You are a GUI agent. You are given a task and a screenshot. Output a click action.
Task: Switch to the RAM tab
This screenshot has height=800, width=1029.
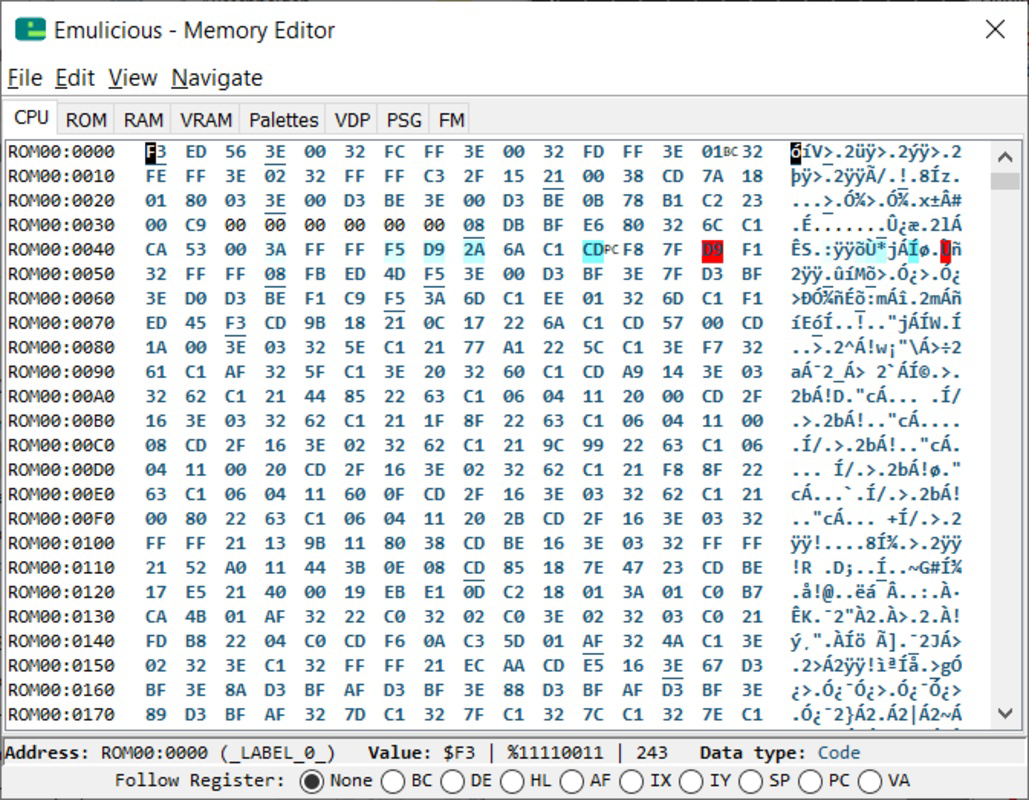pos(143,120)
